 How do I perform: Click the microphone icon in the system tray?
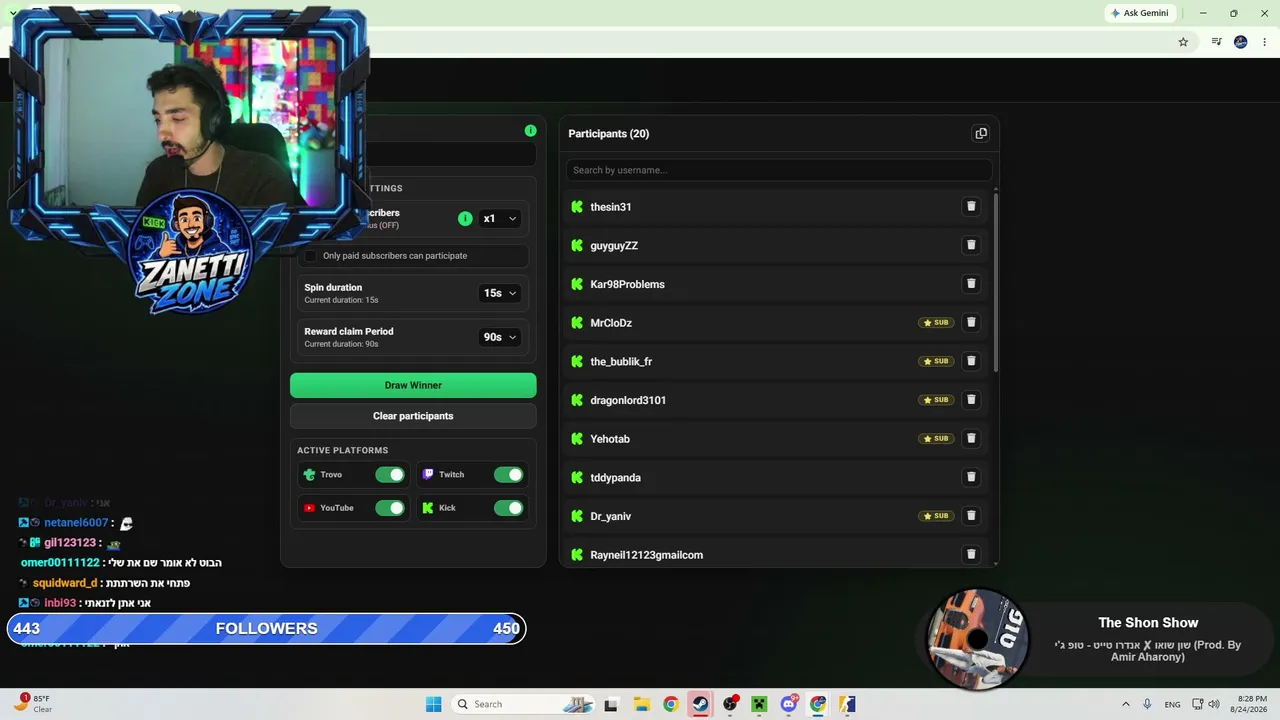tap(1147, 704)
